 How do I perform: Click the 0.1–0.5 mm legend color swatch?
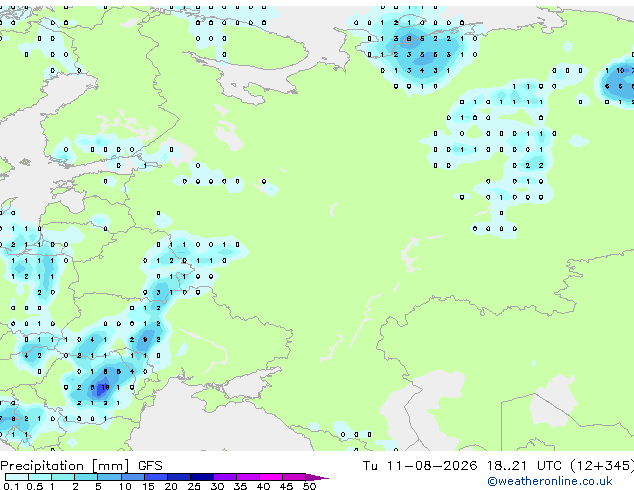pos(17,477)
